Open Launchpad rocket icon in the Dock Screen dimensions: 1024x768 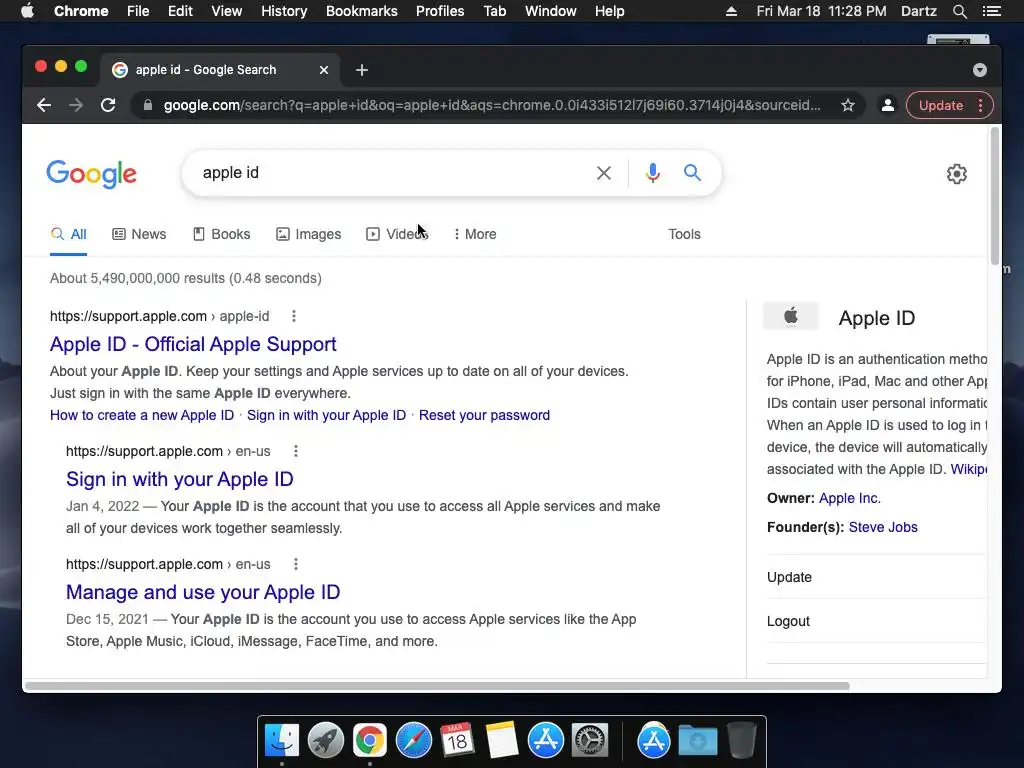(325, 741)
